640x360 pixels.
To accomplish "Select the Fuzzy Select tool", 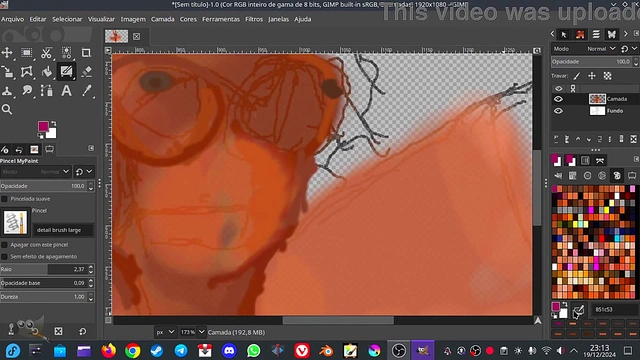I will (66, 53).
